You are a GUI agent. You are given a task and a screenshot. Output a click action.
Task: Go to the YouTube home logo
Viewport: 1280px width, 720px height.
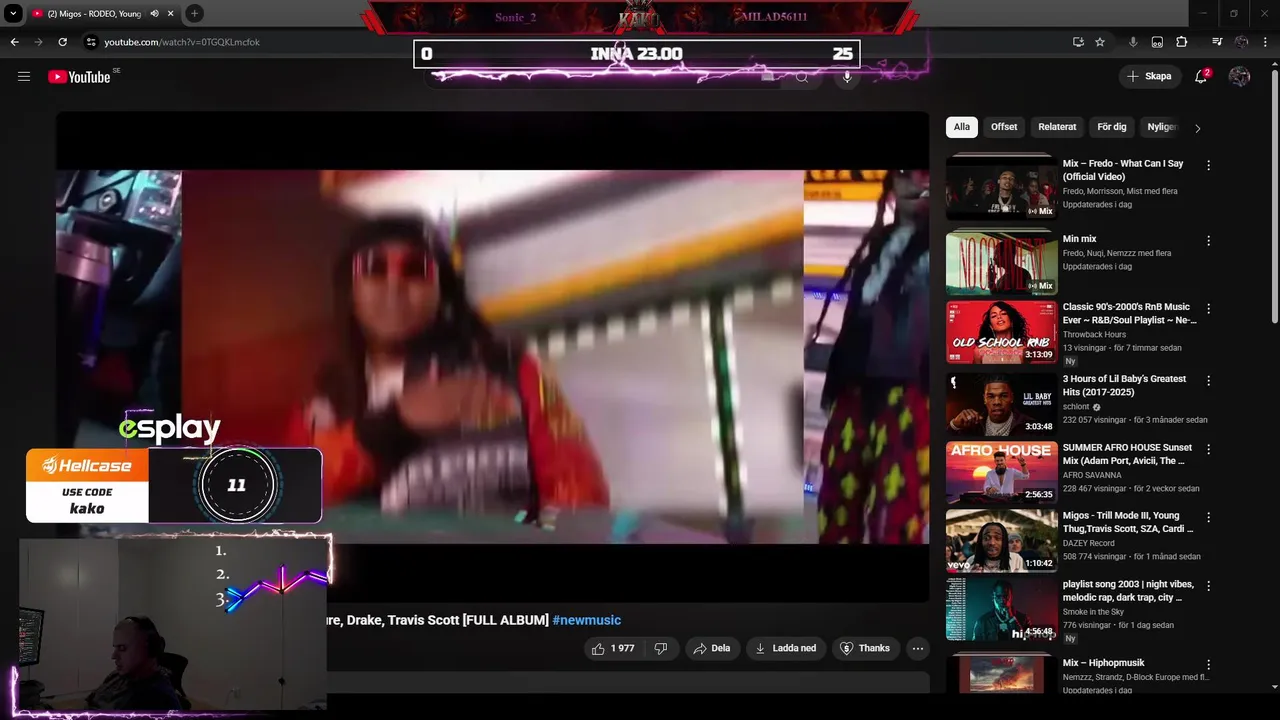tap(79, 77)
